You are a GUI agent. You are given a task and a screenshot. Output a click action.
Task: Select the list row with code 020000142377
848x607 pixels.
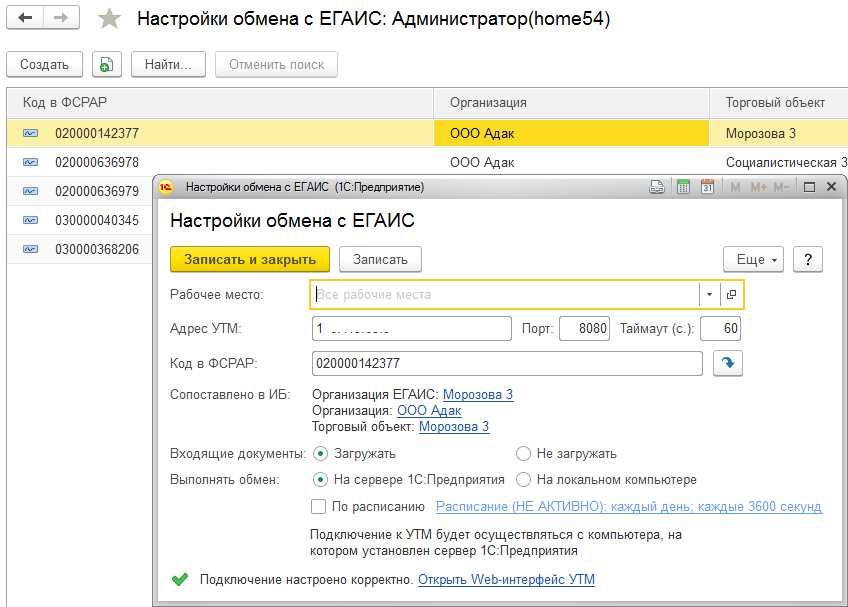click(427, 133)
